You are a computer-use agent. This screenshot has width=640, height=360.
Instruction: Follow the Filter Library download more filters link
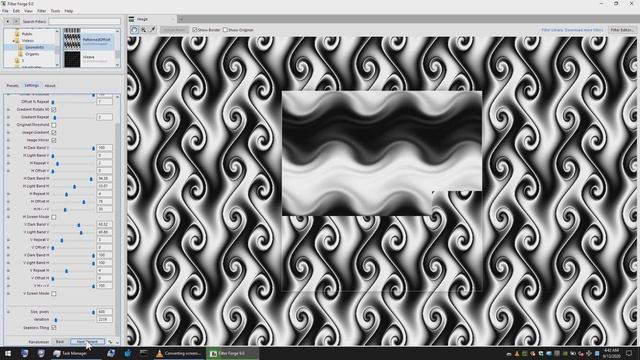[x=572, y=30]
